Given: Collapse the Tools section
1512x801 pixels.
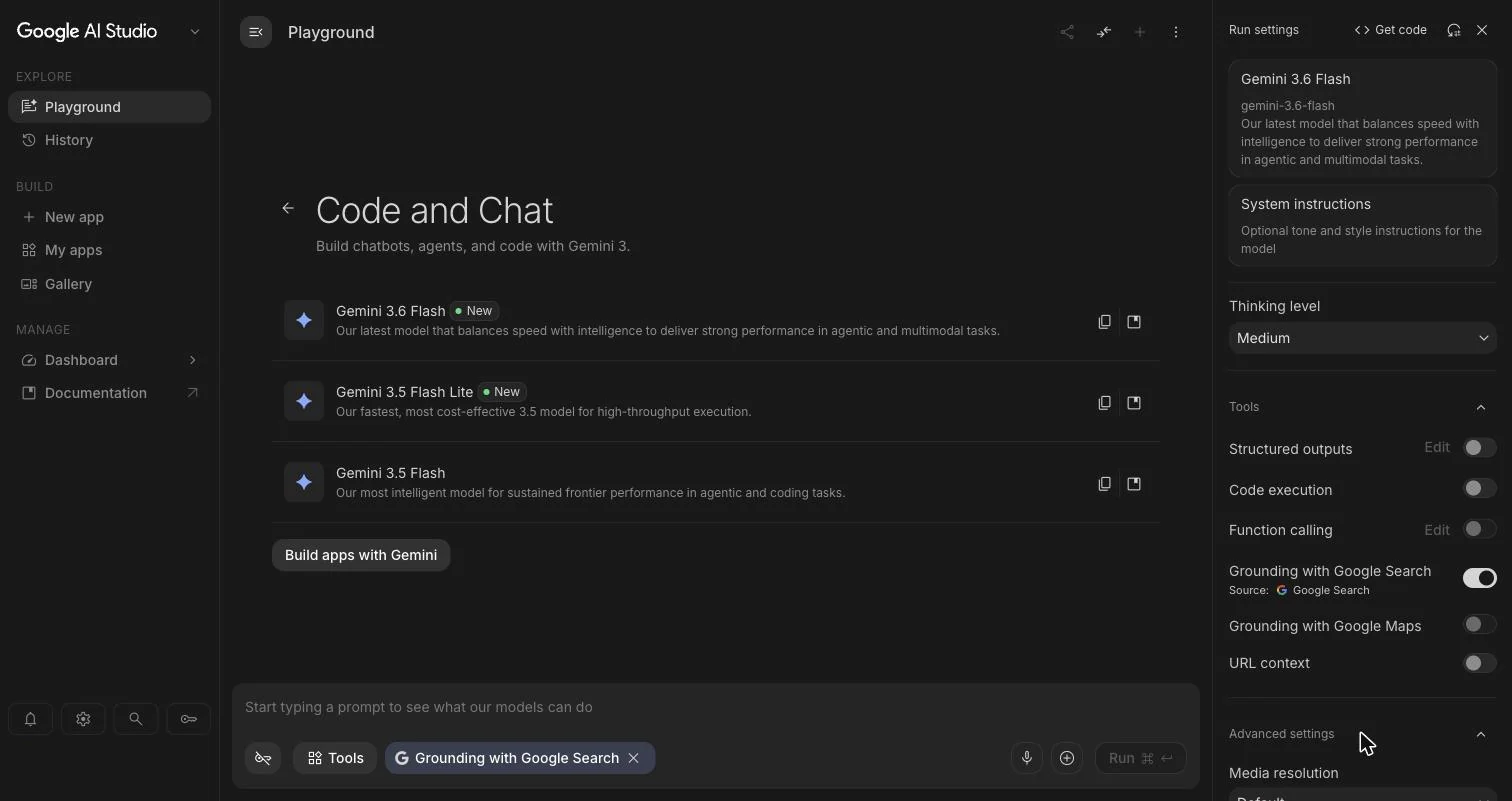Looking at the screenshot, I should click(1481, 407).
